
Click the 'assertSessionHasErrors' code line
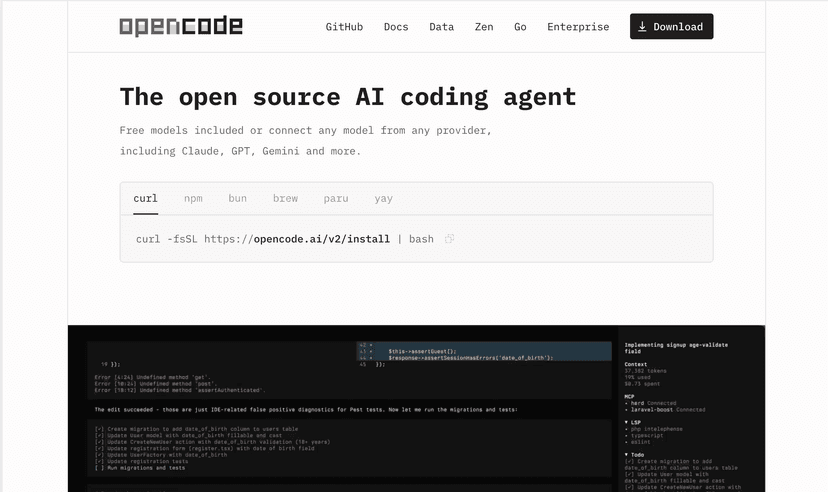471,357
